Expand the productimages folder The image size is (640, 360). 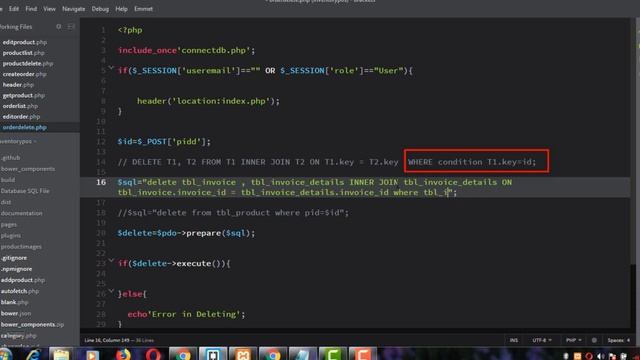click(21, 247)
